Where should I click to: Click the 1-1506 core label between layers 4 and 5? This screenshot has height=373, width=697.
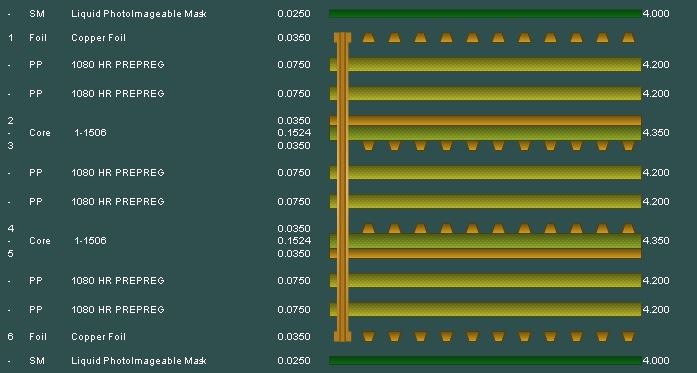tap(90, 241)
